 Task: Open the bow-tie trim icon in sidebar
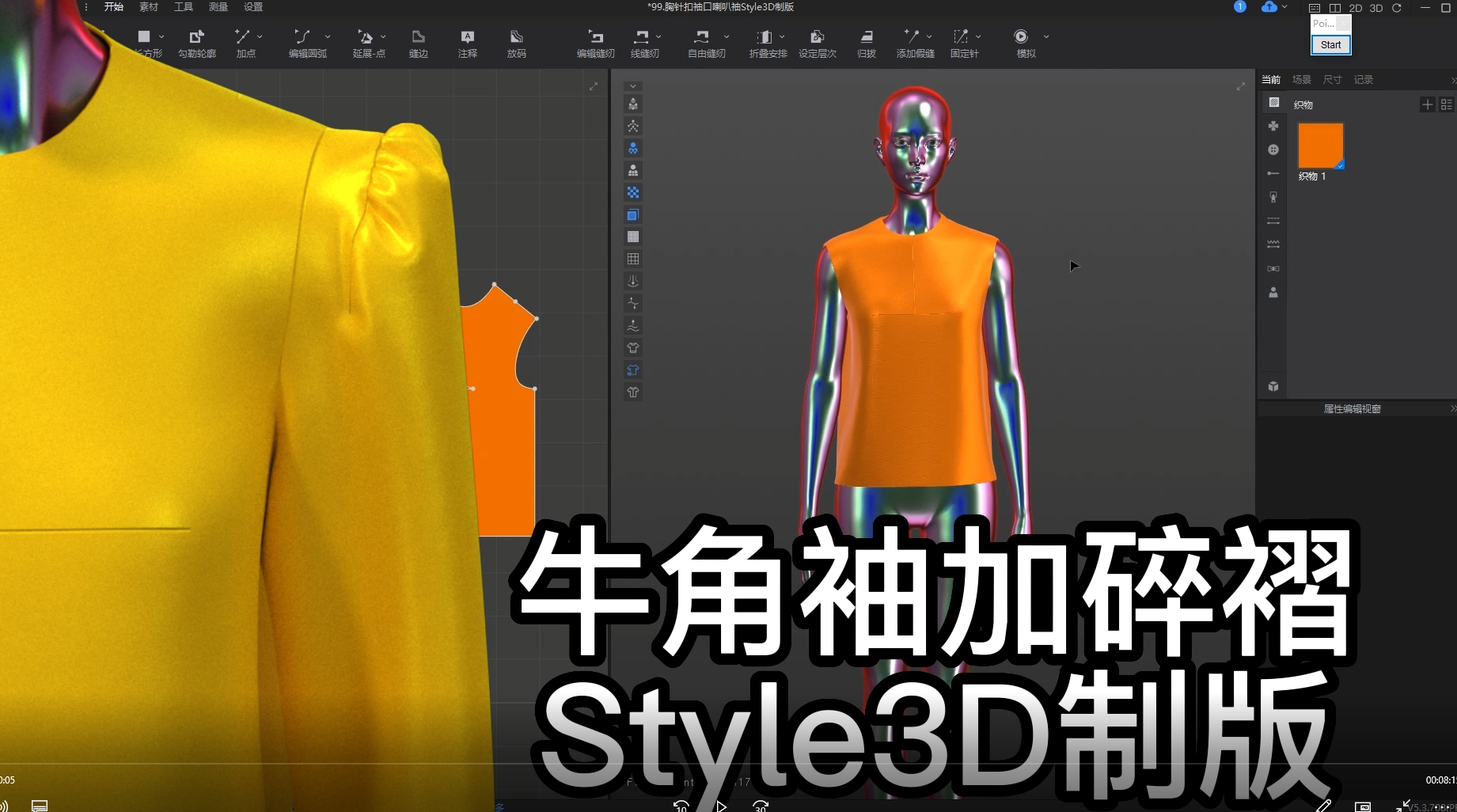click(x=1273, y=268)
